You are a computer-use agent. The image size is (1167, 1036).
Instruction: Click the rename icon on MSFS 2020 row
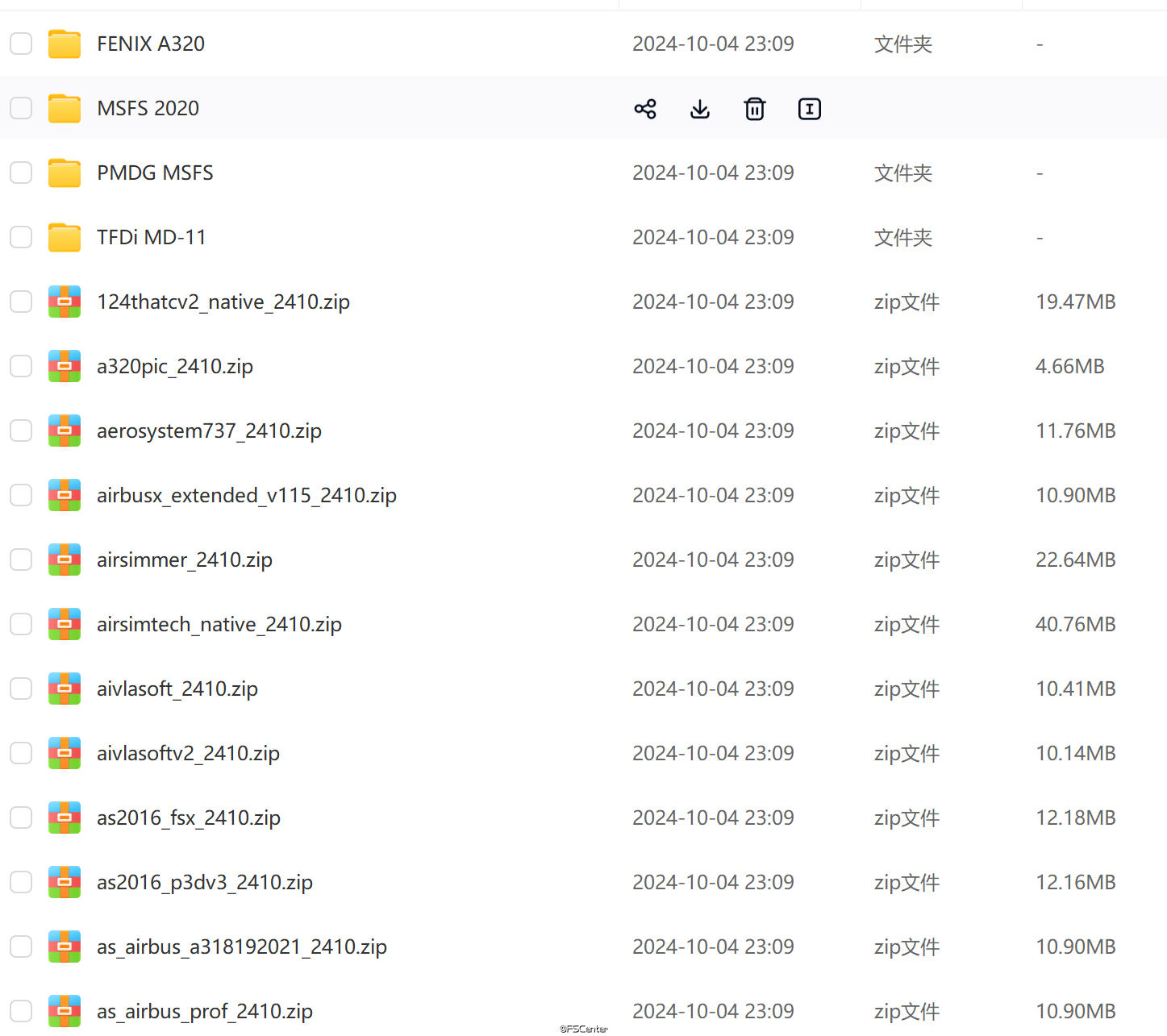pyautogui.click(x=810, y=109)
